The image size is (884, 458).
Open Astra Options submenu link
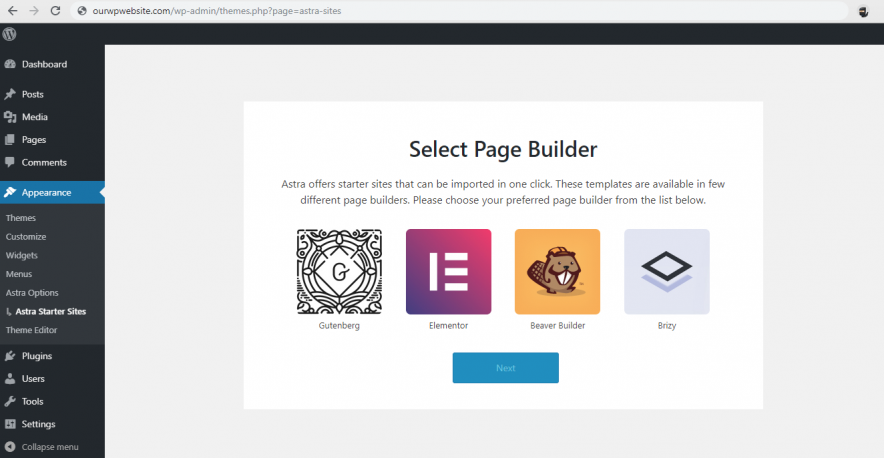click(32, 293)
